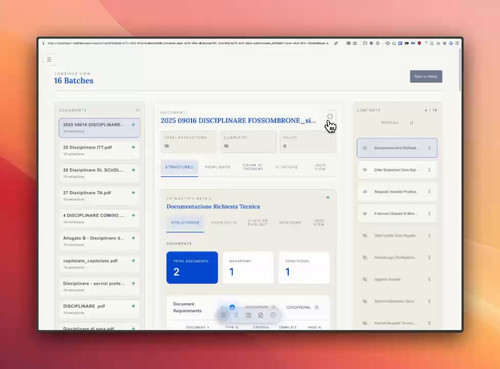Open the document-level JSON View tab
Image resolution: width=500 pixels, height=369 pixels.
[320, 167]
